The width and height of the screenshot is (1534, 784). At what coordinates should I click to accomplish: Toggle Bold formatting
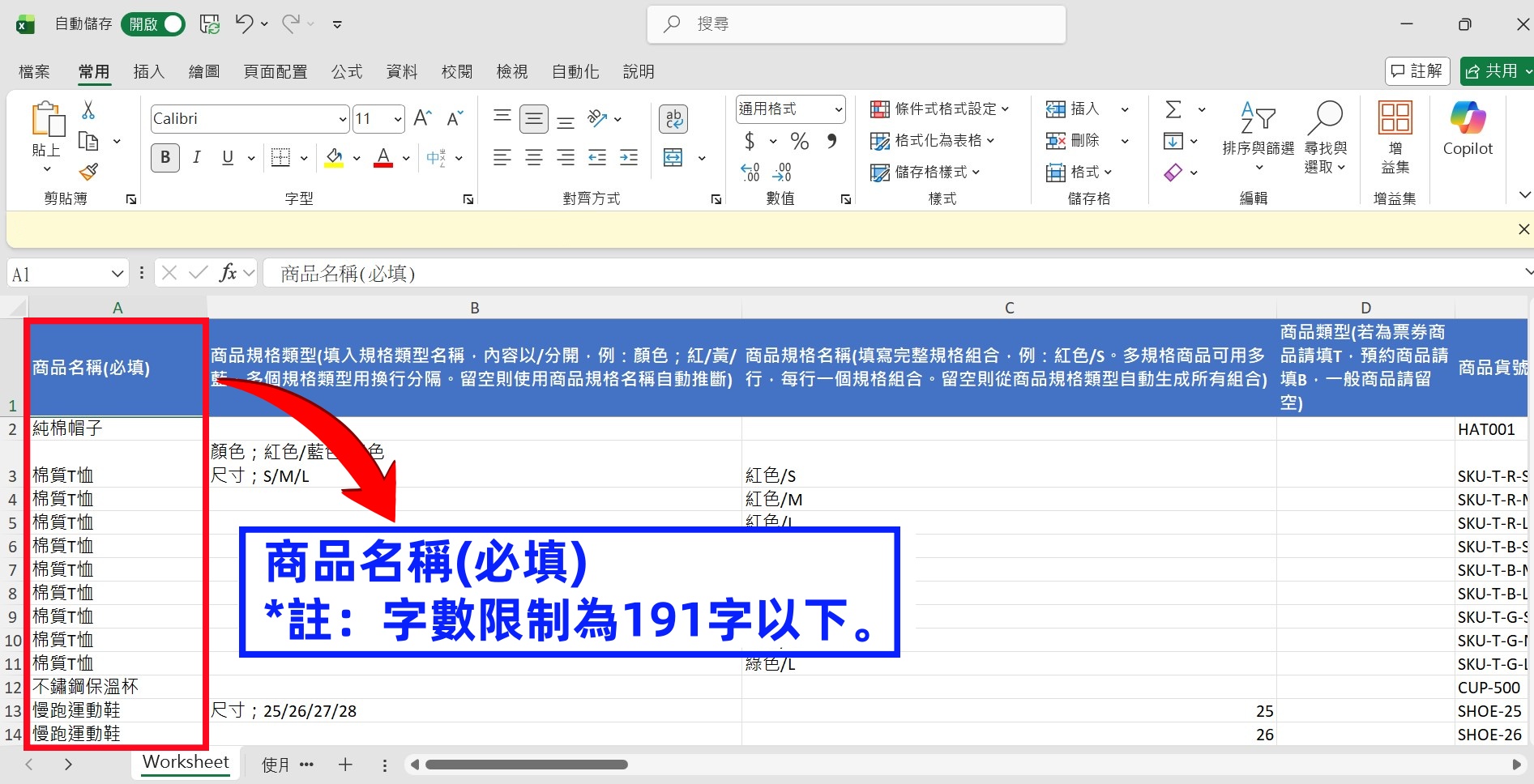(165, 157)
